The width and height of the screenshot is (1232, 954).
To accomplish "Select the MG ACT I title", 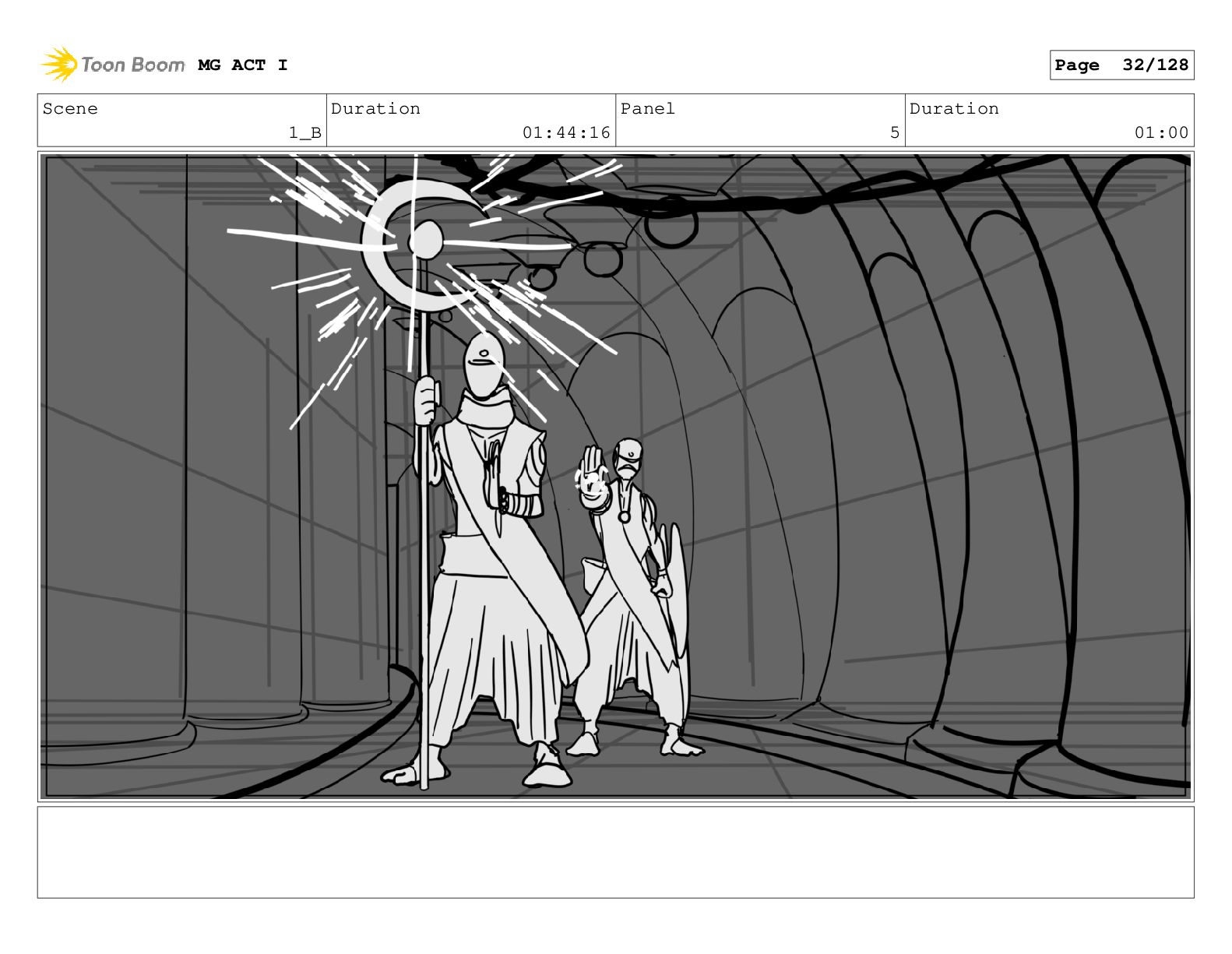I will tap(242, 65).
